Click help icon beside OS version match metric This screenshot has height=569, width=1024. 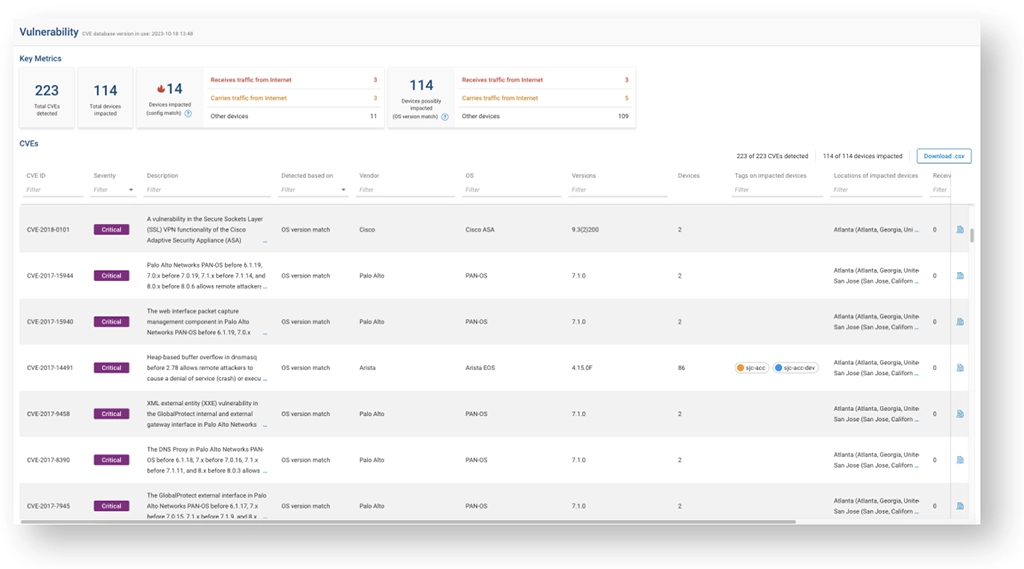(445, 117)
